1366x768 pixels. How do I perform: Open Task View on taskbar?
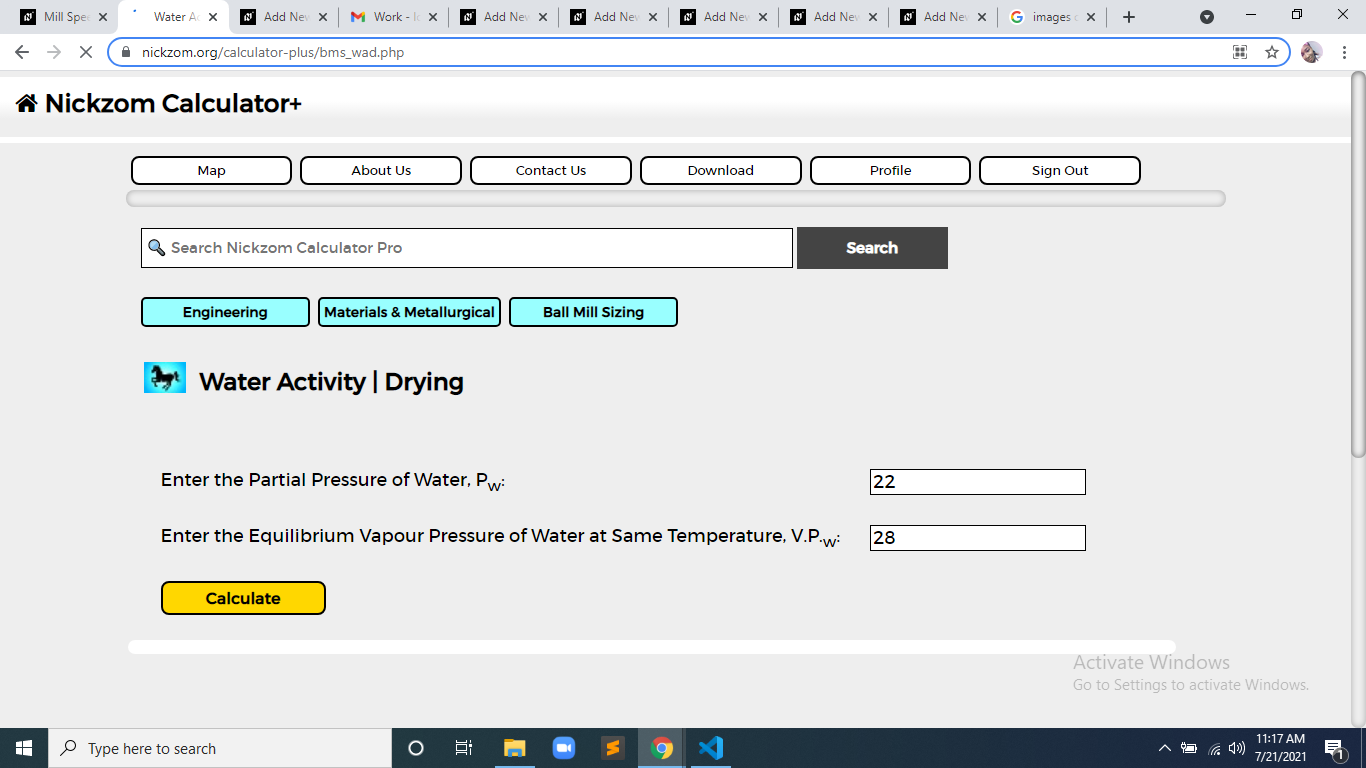(464, 748)
